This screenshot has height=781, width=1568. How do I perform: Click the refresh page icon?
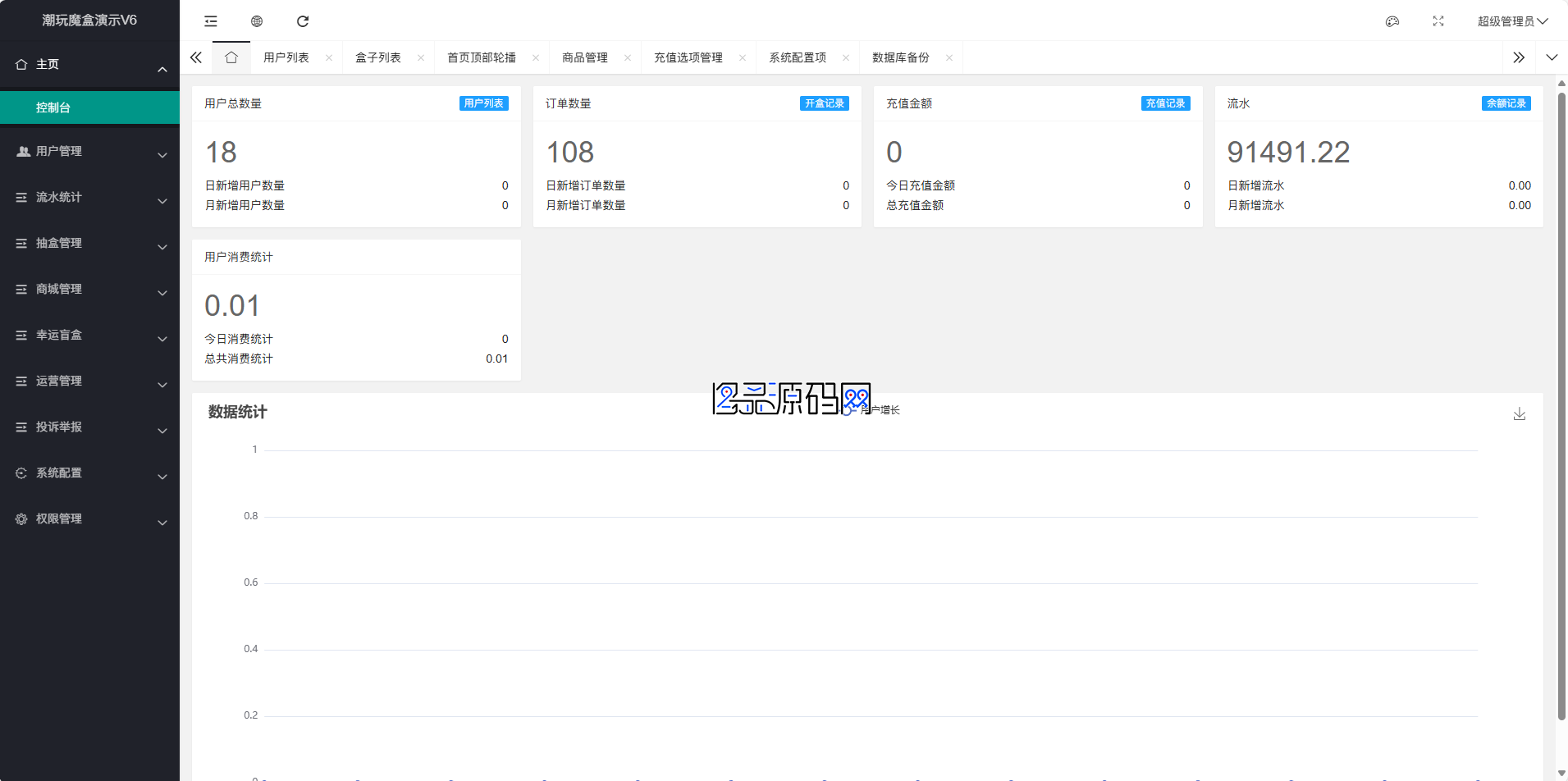click(x=303, y=21)
